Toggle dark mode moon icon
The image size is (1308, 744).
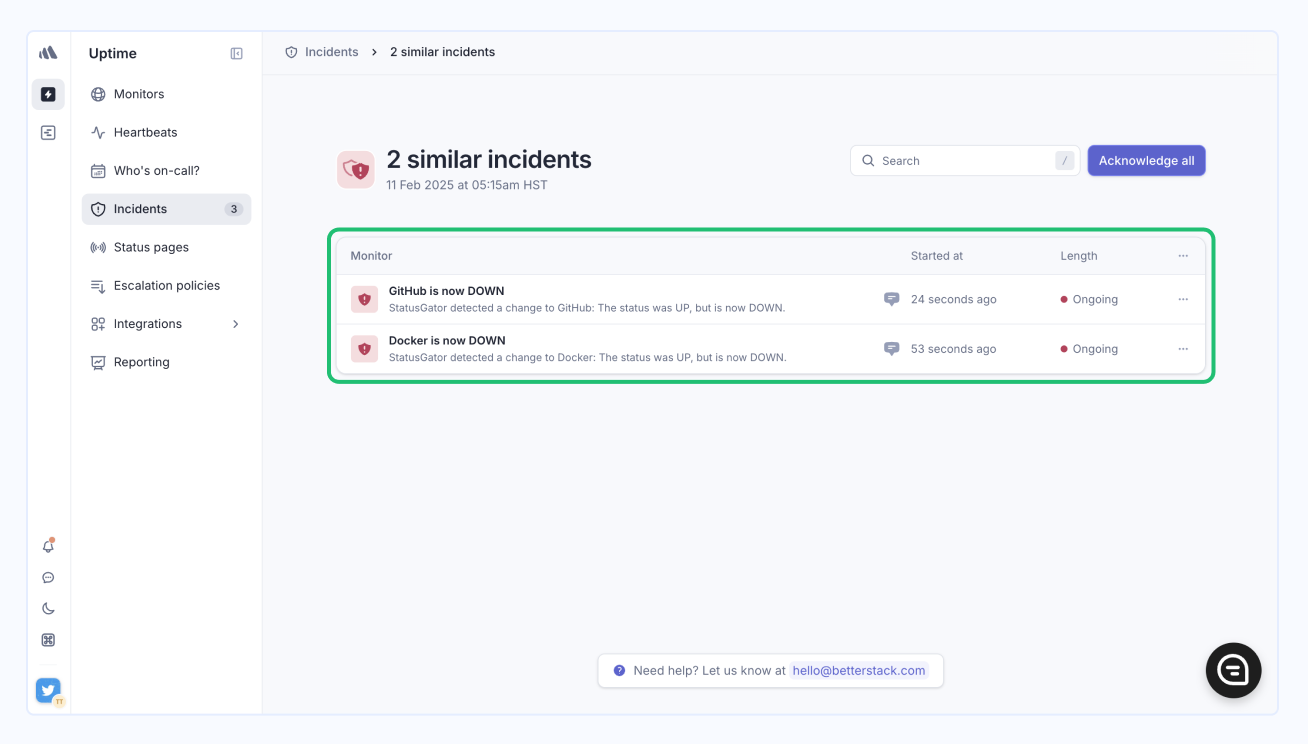pos(48,609)
